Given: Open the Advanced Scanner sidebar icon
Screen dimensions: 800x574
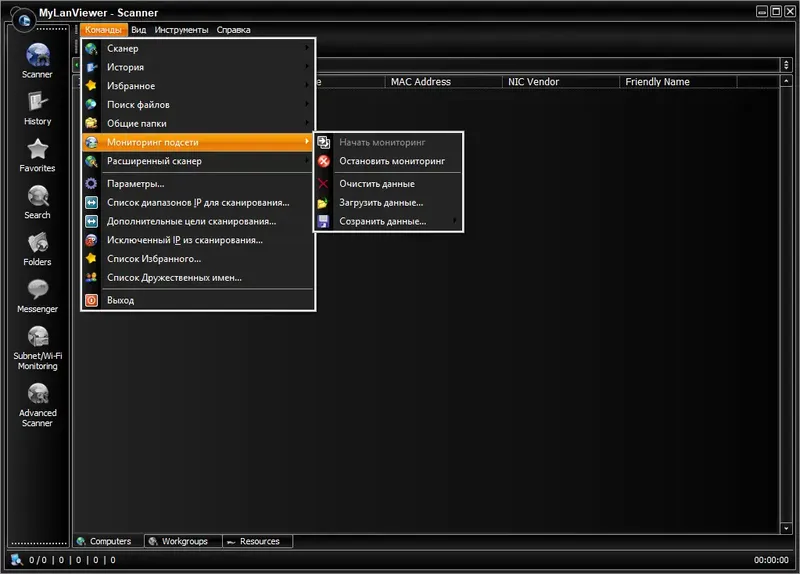Looking at the screenshot, I should click(38, 394).
